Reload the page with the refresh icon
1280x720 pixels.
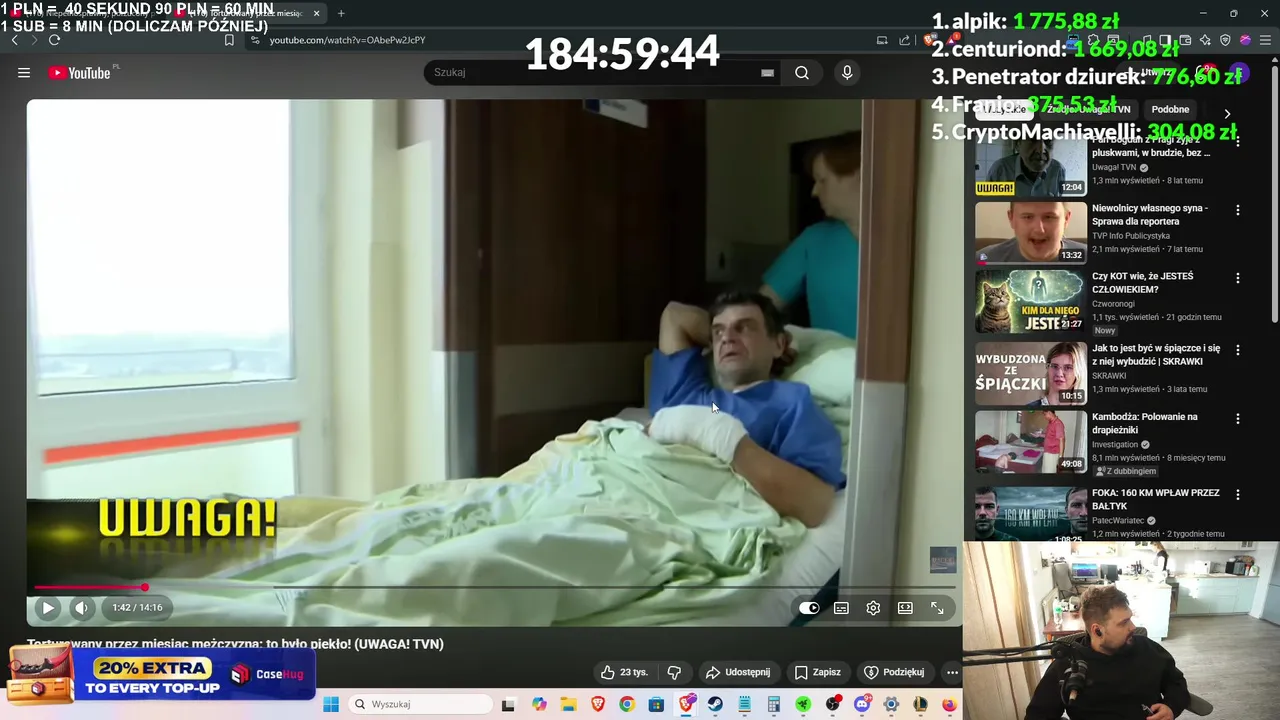[x=54, y=40]
